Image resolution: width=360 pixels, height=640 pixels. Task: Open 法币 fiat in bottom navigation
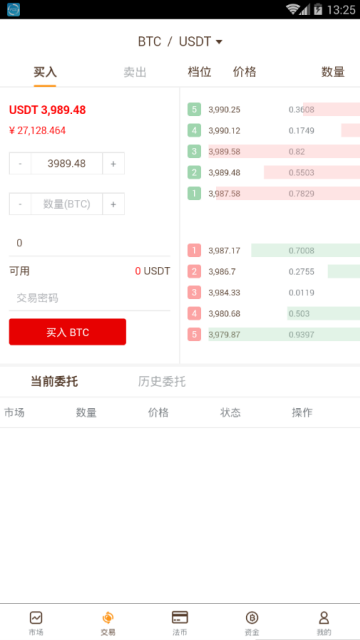[x=180, y=623]
